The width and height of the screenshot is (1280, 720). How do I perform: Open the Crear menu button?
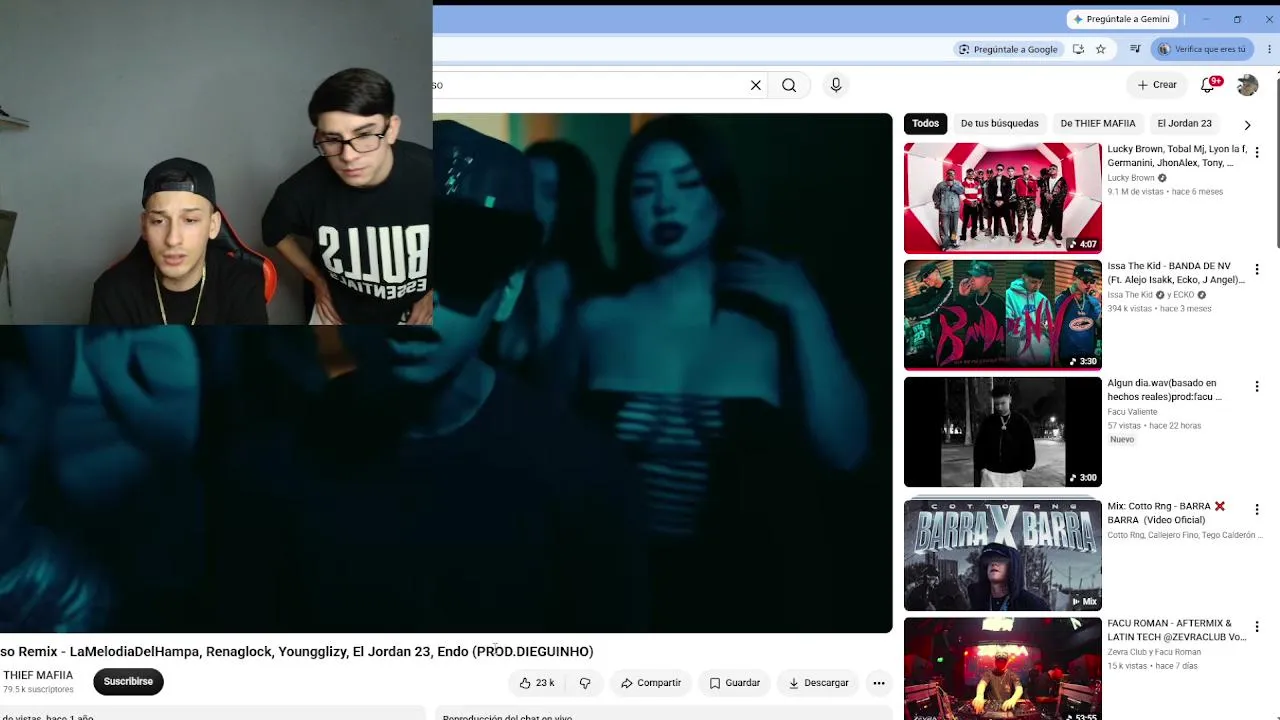tap(1157, 85)
